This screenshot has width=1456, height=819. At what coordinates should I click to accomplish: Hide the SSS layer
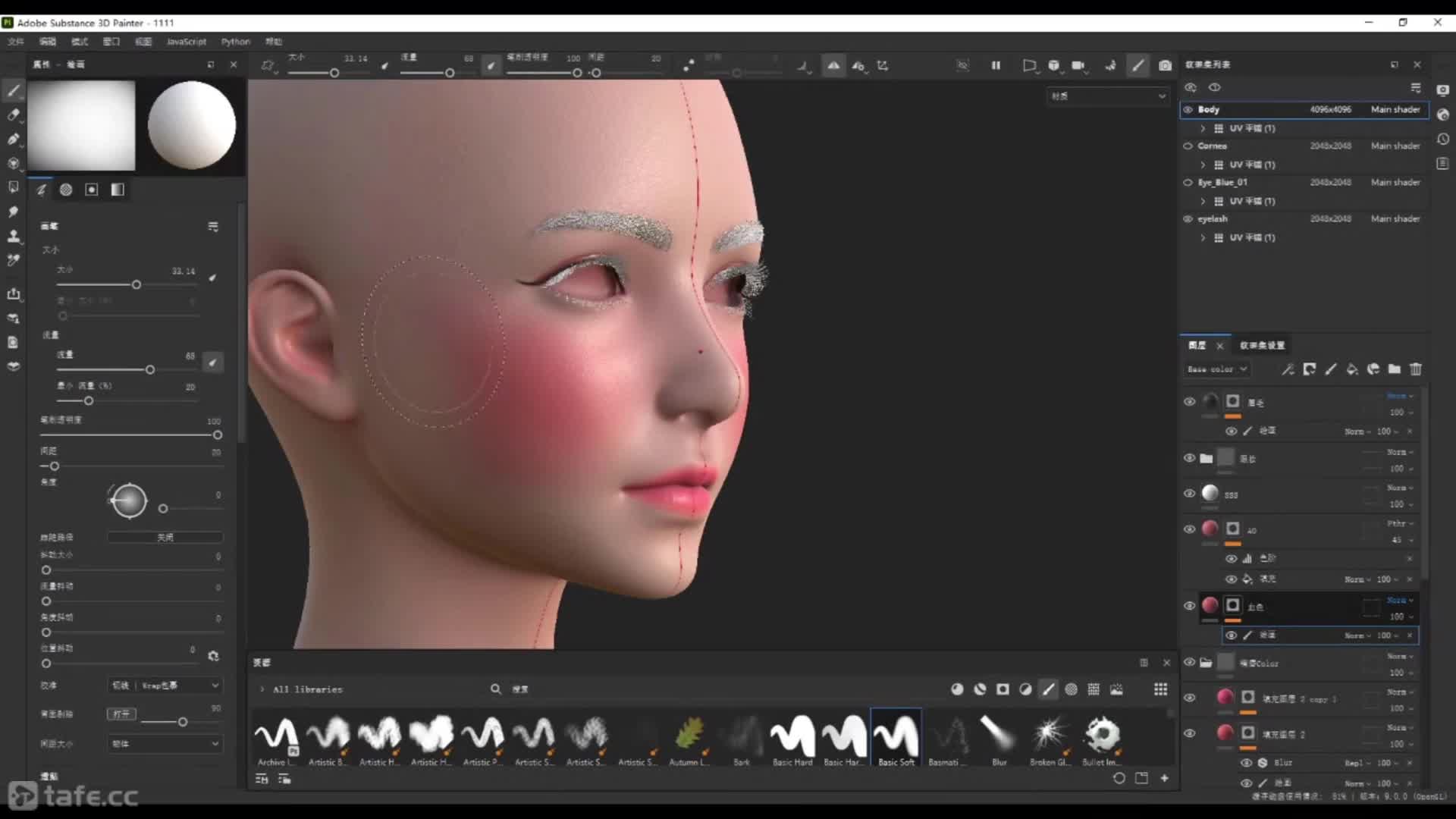(1189, 494)
